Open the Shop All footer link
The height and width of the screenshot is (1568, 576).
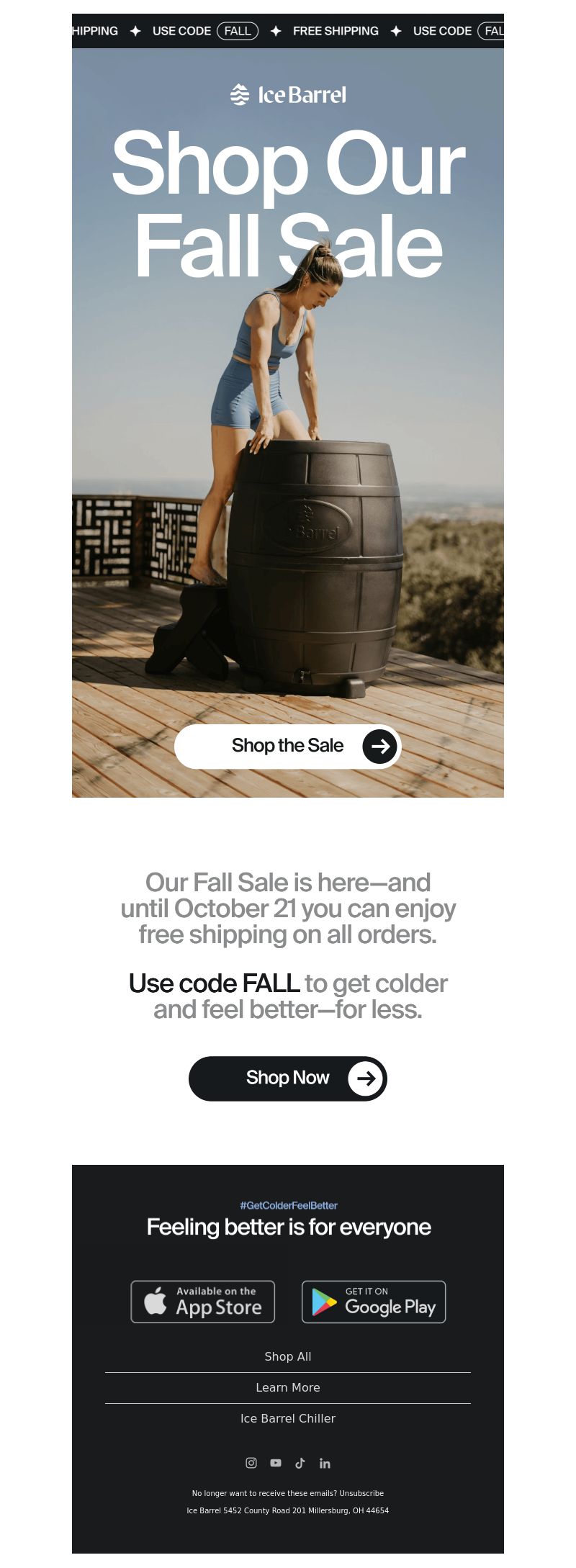288,1356
